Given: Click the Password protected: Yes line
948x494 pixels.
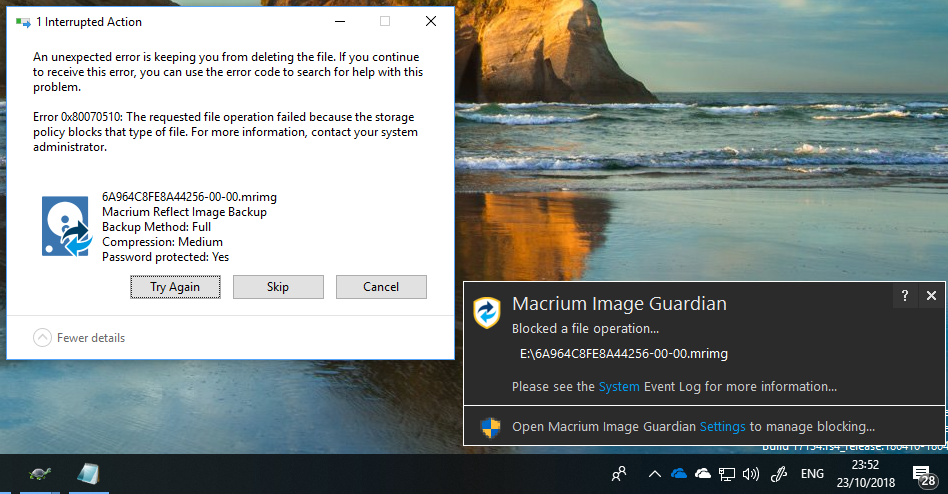Looking at the screenshot, I should pos(166,257).
